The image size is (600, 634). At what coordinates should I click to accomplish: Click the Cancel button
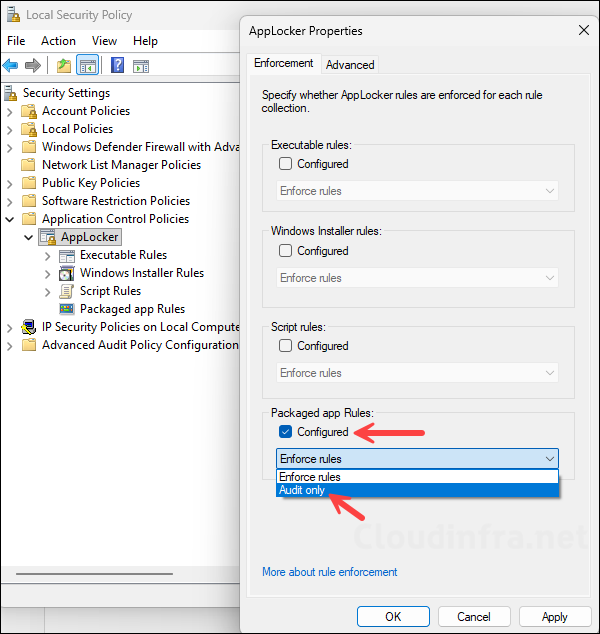pyautogui.click(x=474, y=617)
